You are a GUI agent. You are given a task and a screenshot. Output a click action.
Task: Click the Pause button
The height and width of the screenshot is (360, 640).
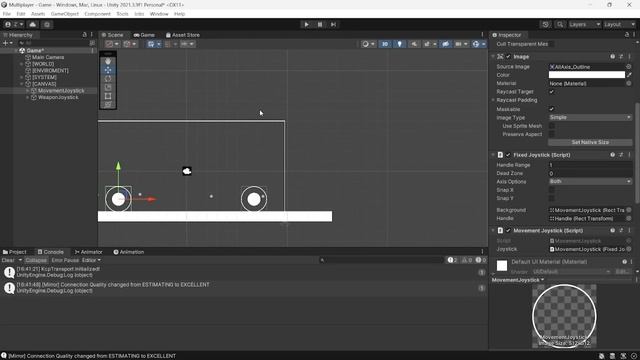pyautogui.click(x=320, y=24)
